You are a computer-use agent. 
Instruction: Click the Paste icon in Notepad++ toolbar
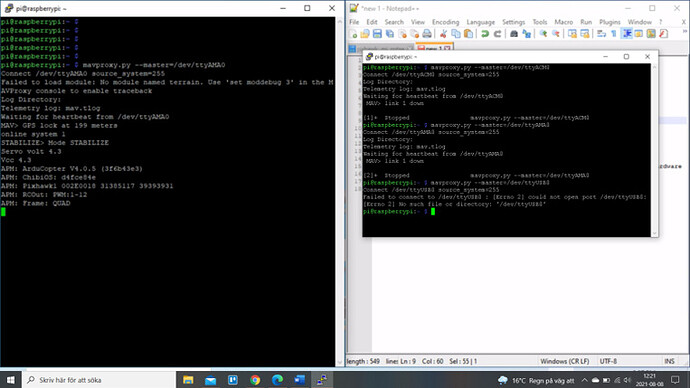[x=468, y=34]
